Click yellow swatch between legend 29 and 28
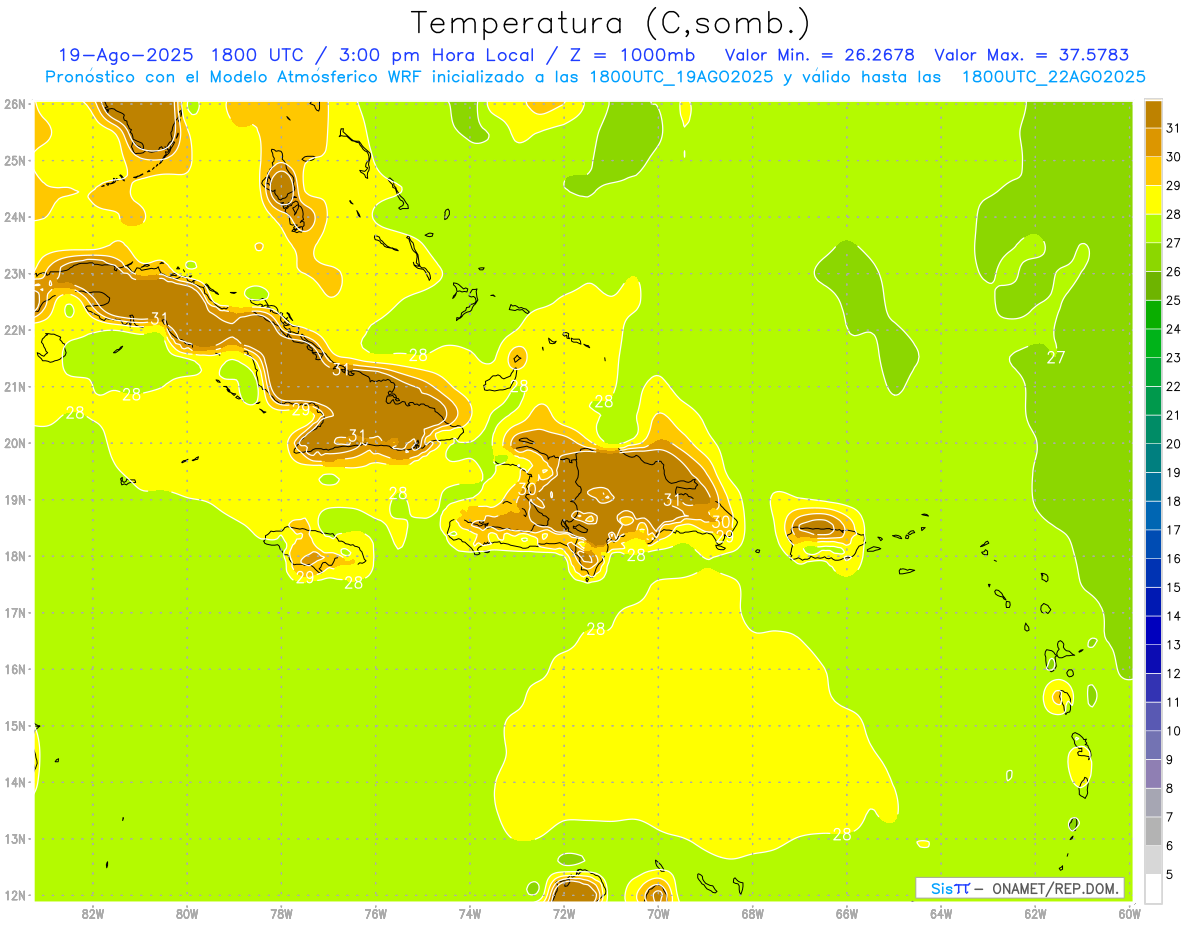The width and height of the screenshot is (1200, 927). 1153,200
